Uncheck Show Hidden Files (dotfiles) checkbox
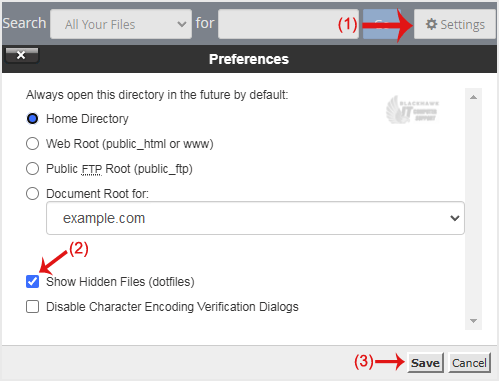The height and width of the screenshot is (381, 499). pyautogui.click(x=32, y=282)
